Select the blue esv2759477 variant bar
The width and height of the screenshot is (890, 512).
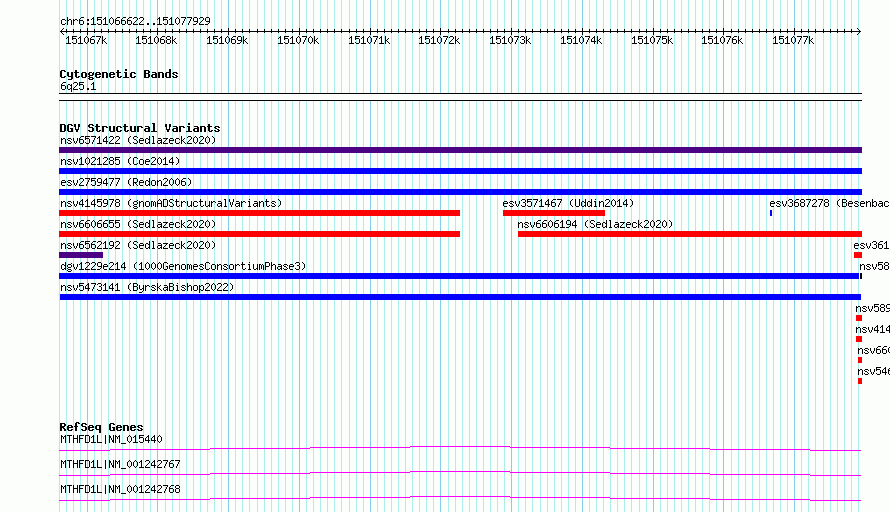(x=460, y=192)
